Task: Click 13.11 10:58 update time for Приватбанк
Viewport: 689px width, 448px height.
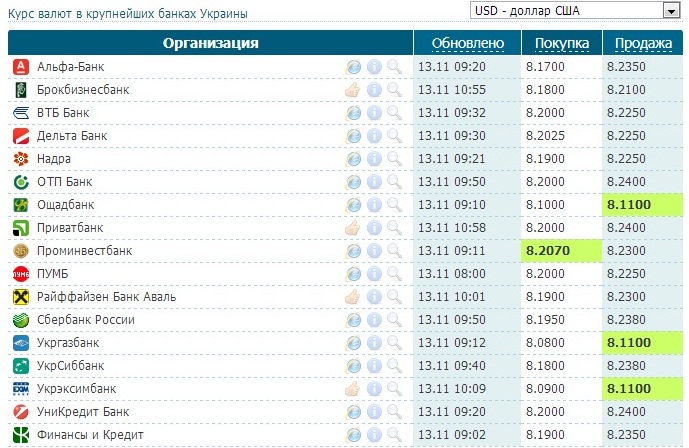Action: tap(452, 228)
